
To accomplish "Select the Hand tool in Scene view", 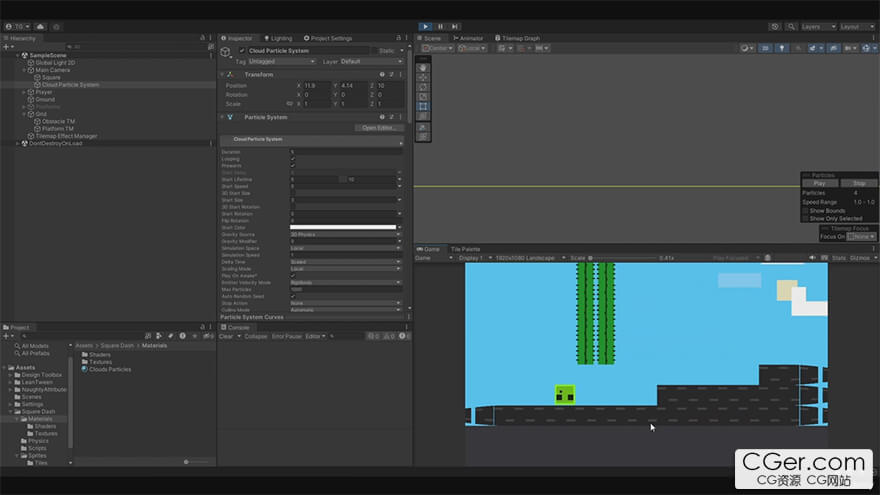I will (x=423, y=68).
